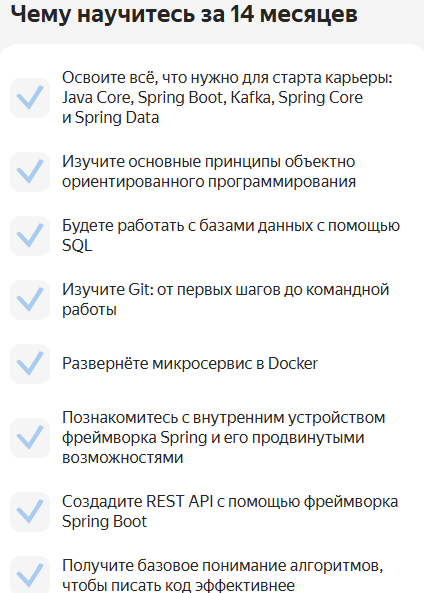424x593 pixels.
Task: Click the 'и Spring Data' line
Action: pyautogui.click(x=110, y=118)
